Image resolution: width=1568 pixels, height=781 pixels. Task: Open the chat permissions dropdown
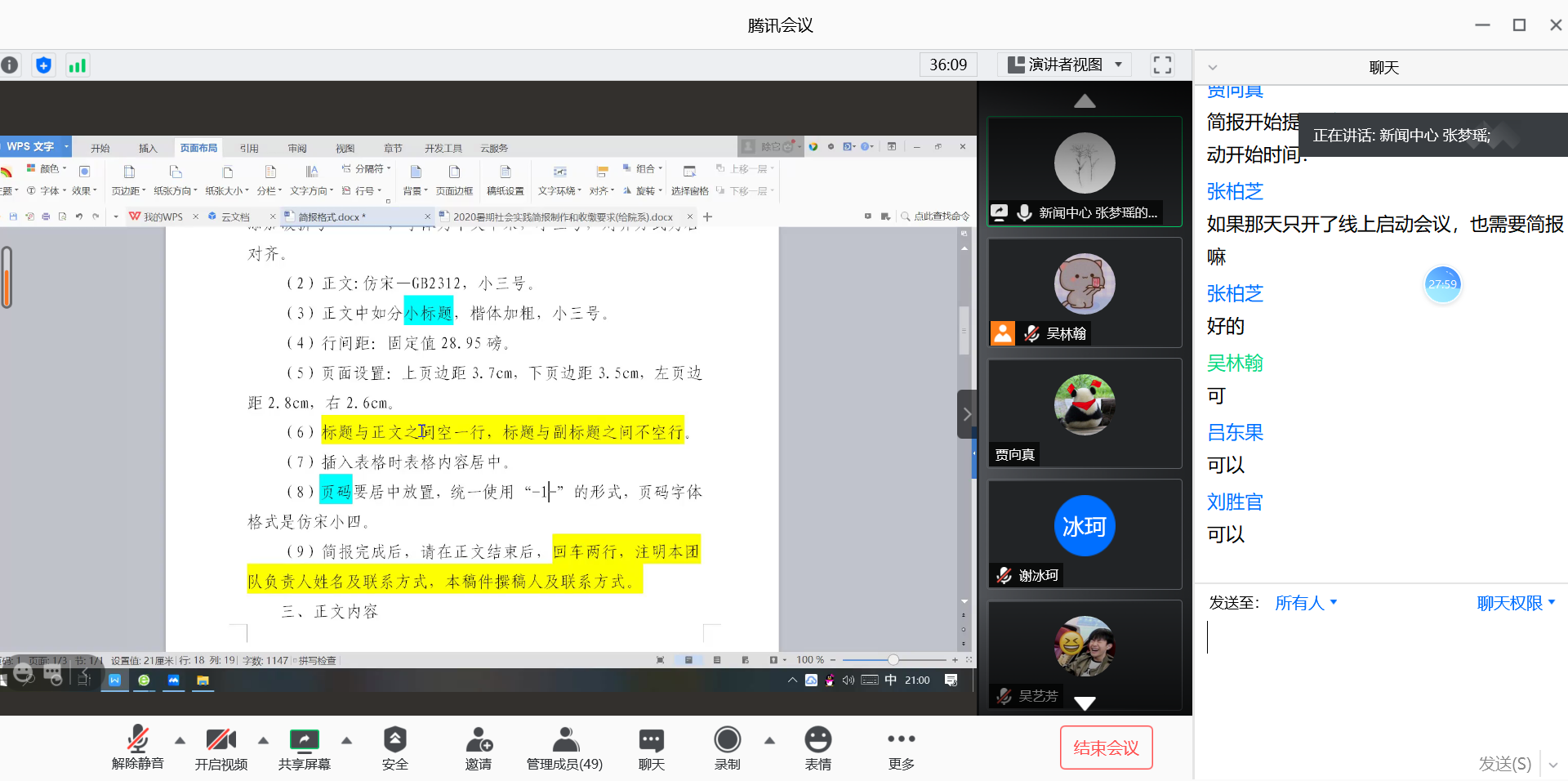point(1515,603)
